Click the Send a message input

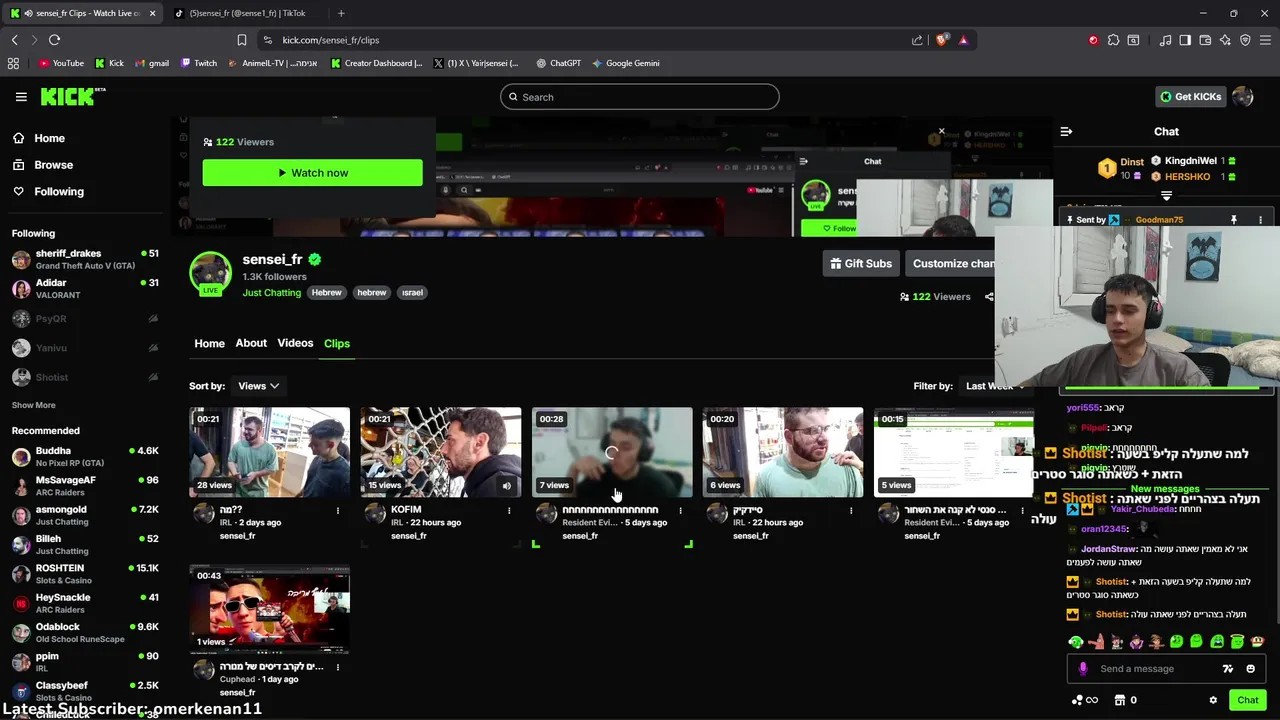(x=1152, y=669)
